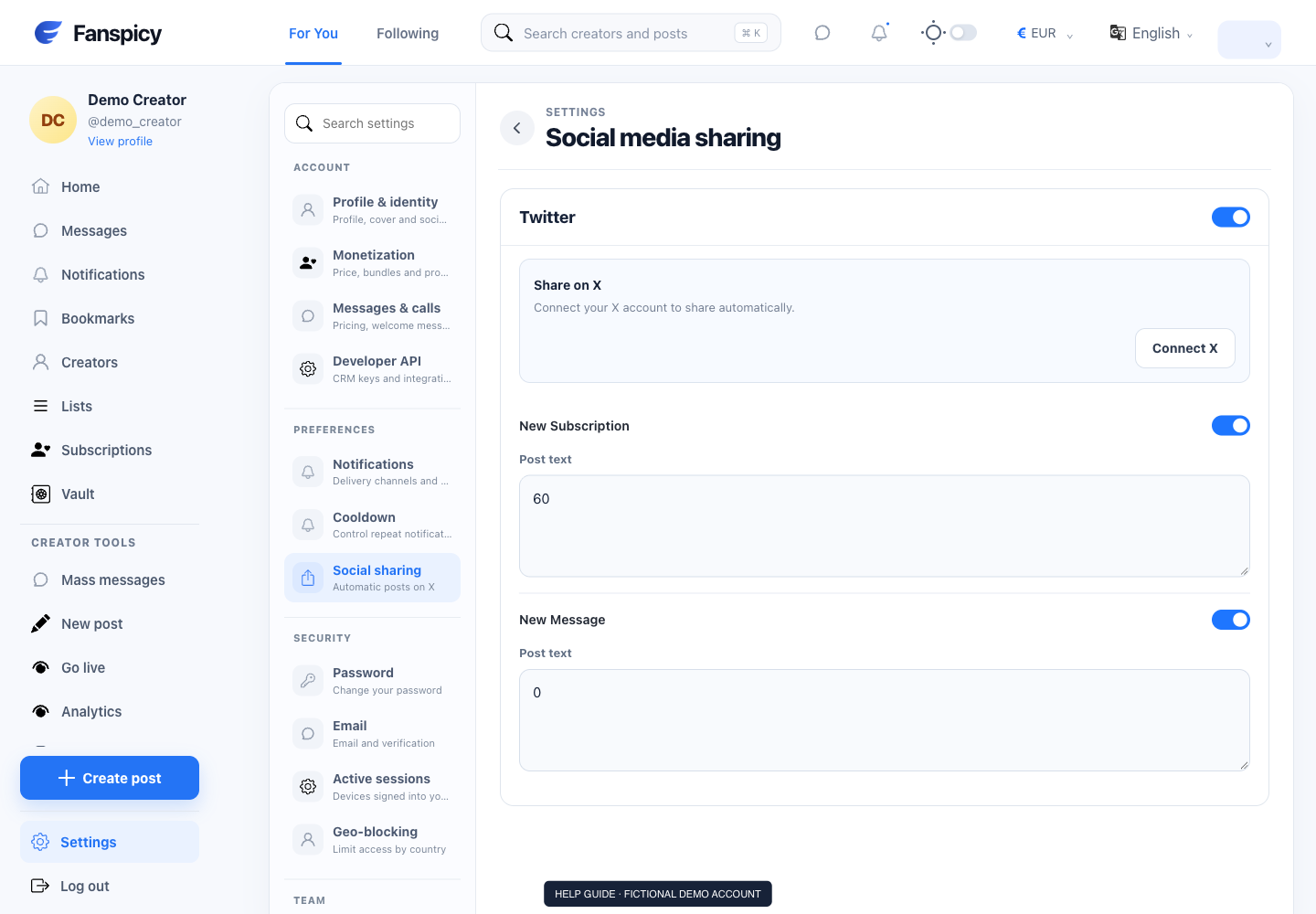
Task: Open Mass messages under Creator Tools
Action: [x=110, y=579]
